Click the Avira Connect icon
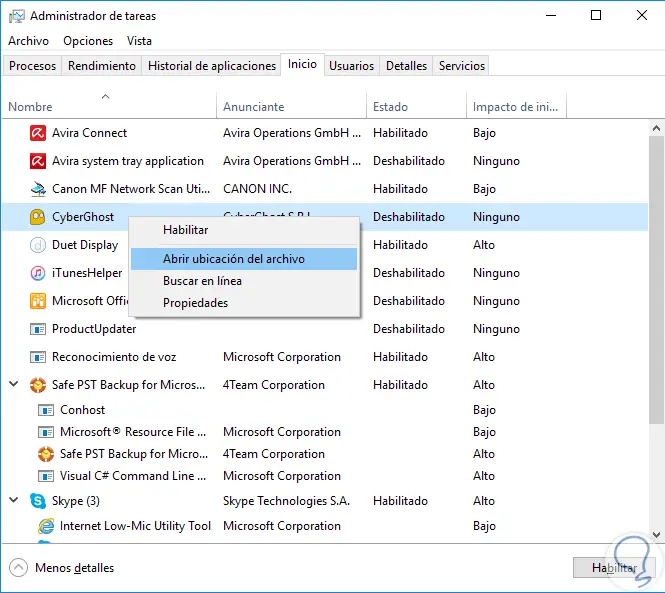 [x=38, y=133]
